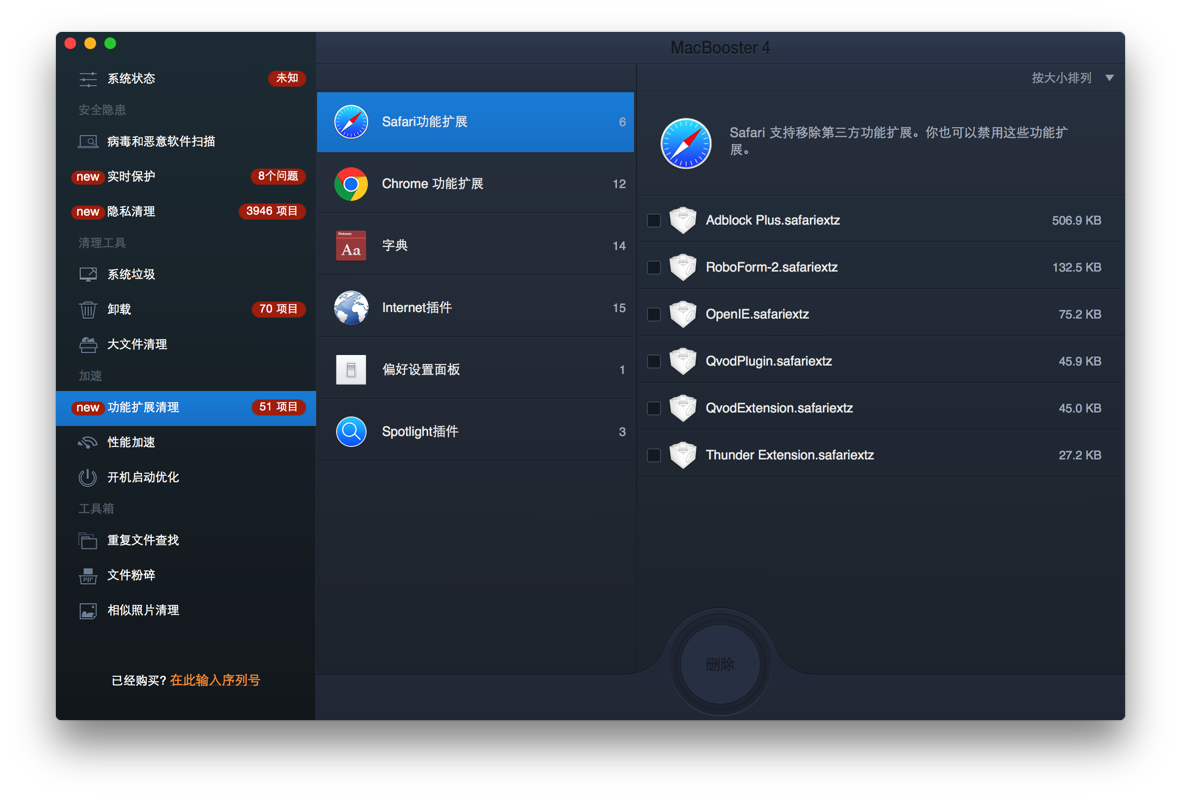1181x800 pixels.
Task: Enable the QvodExtension.safariextz checkbox
Action: (654, 408)
